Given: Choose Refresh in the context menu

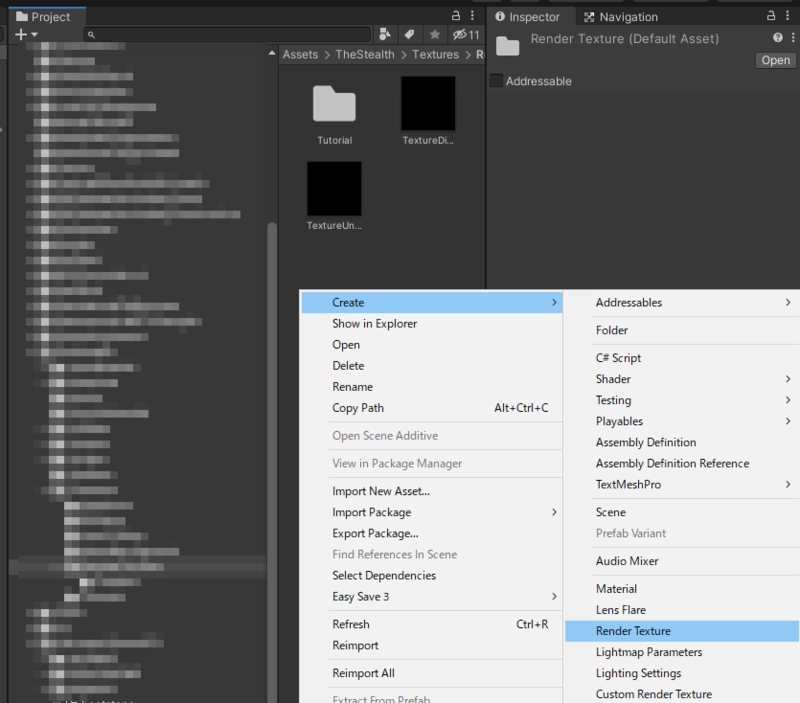Looking at the screenshot, I should (x=432, y=624).
